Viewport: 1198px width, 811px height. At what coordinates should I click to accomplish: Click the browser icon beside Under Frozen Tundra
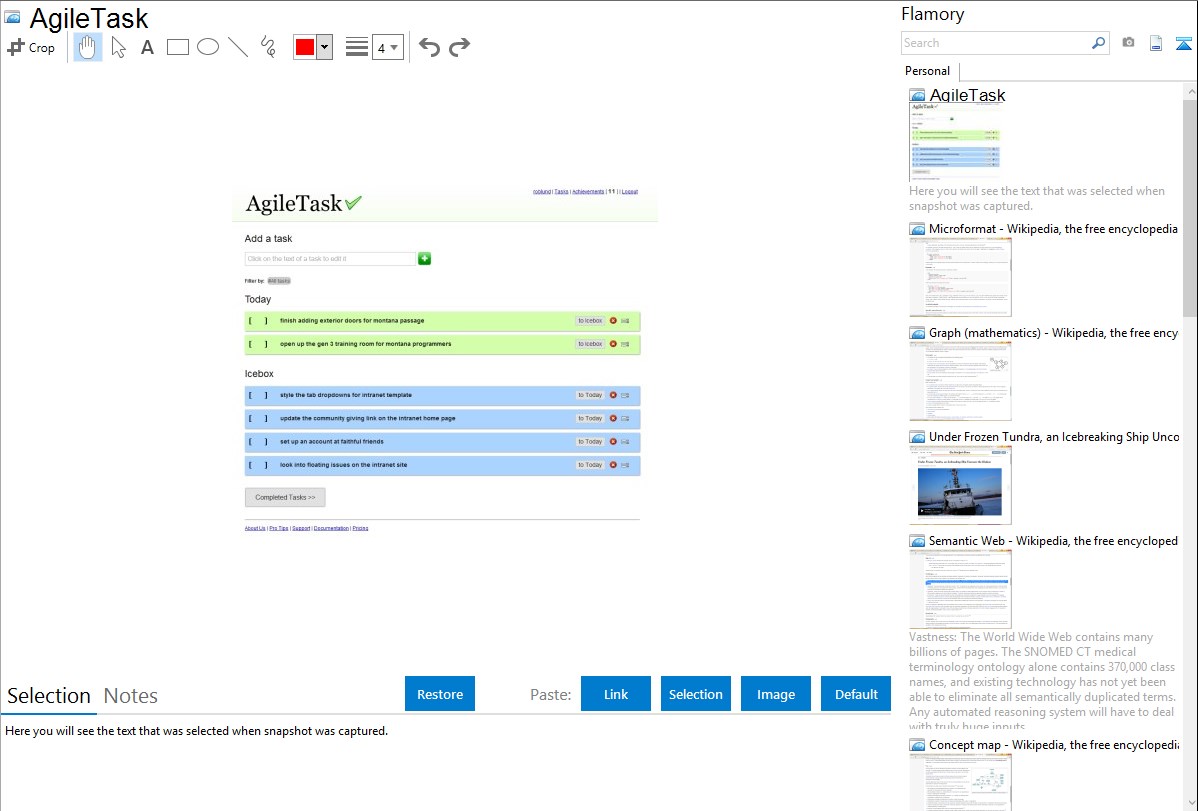coord(918,437)
